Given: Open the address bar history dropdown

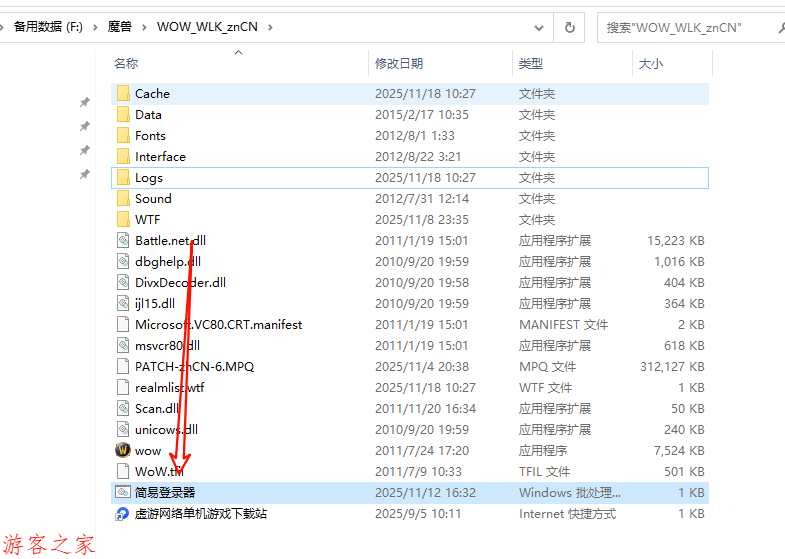Looking at the screenshot, I should [540, 27].
